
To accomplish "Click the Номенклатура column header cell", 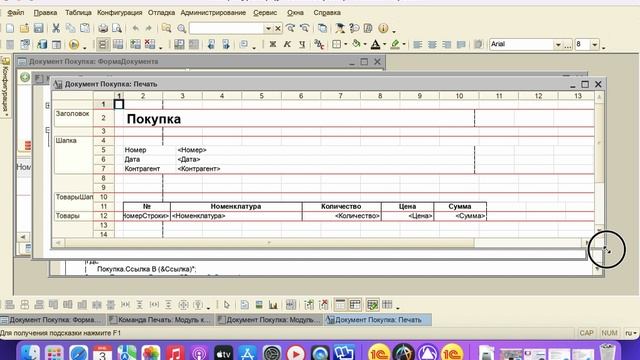I will point(236,207).
